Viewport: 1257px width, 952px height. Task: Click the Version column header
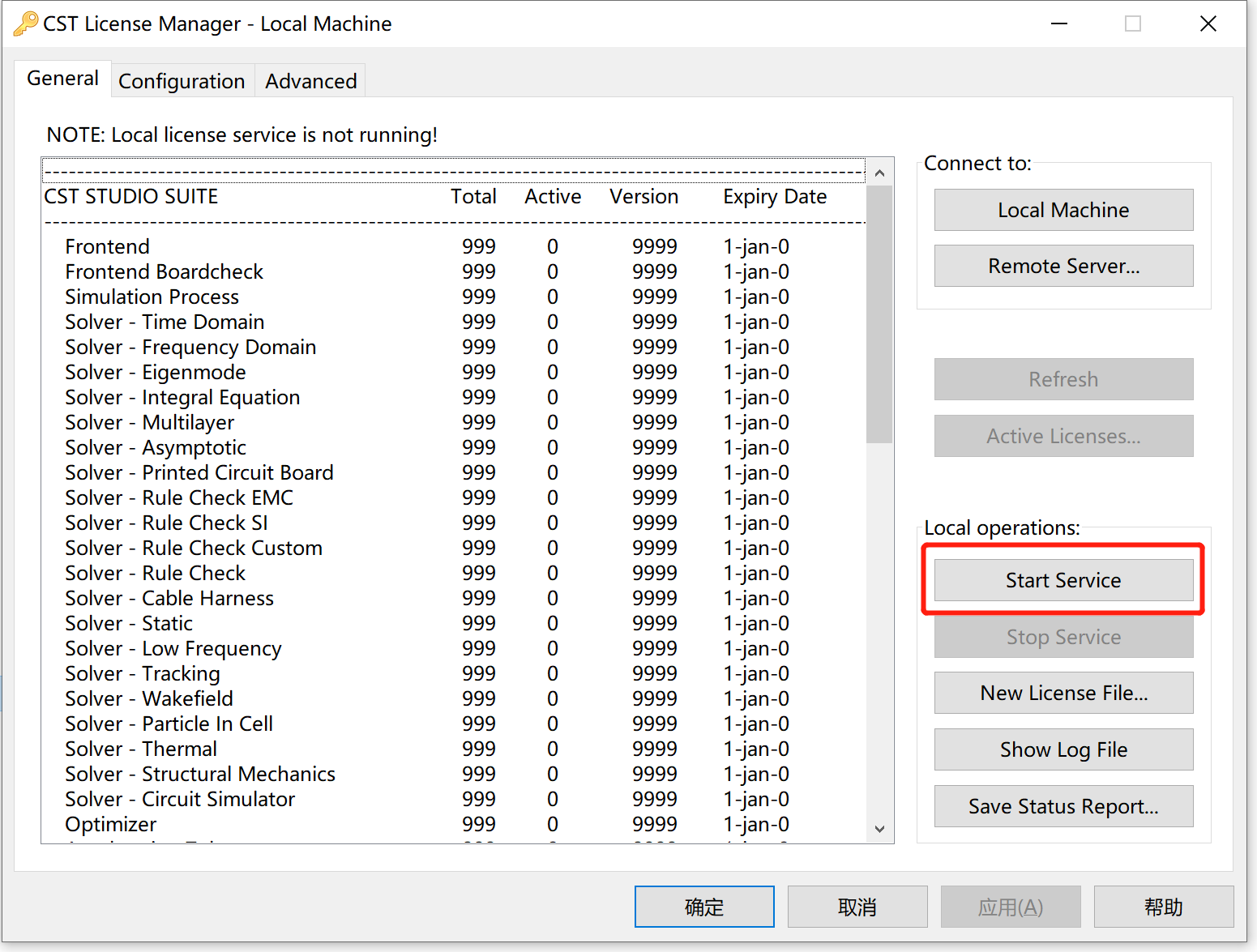coord(644,197)
